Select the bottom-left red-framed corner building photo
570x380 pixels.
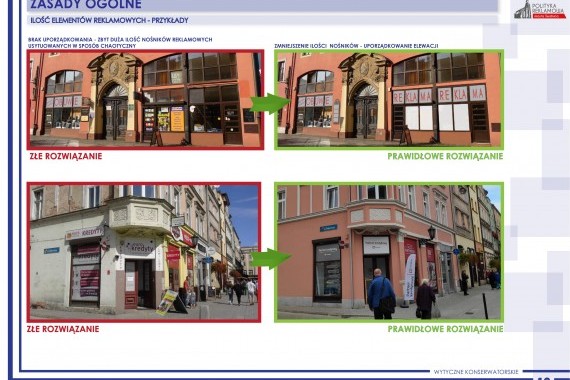[144, 252]
